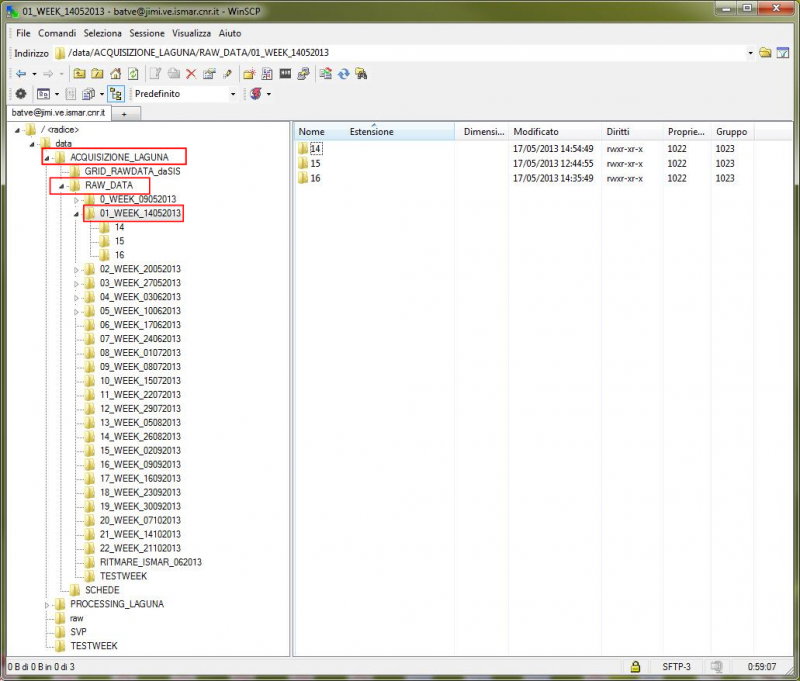Screen dimensions: 800x681
Task: Go to the root directory icon
Action: [x=97, y=74]
